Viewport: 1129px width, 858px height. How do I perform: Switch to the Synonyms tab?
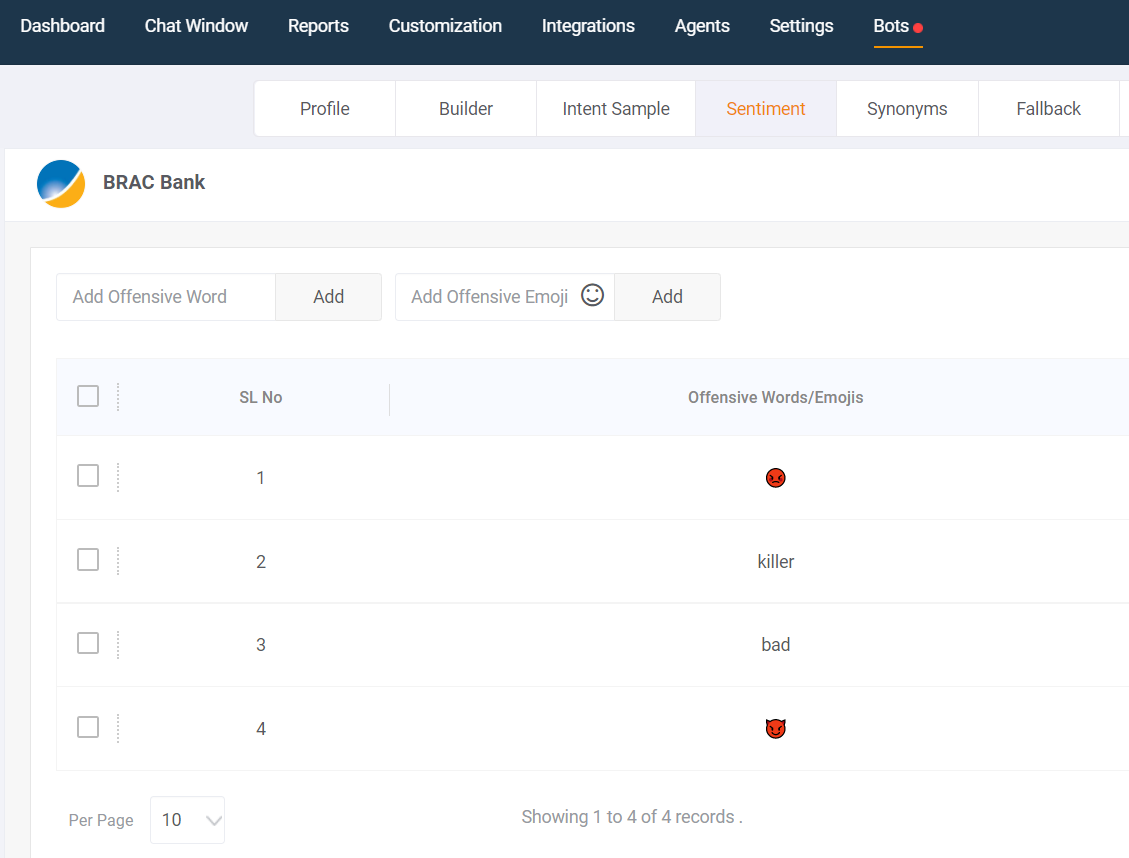907,109
